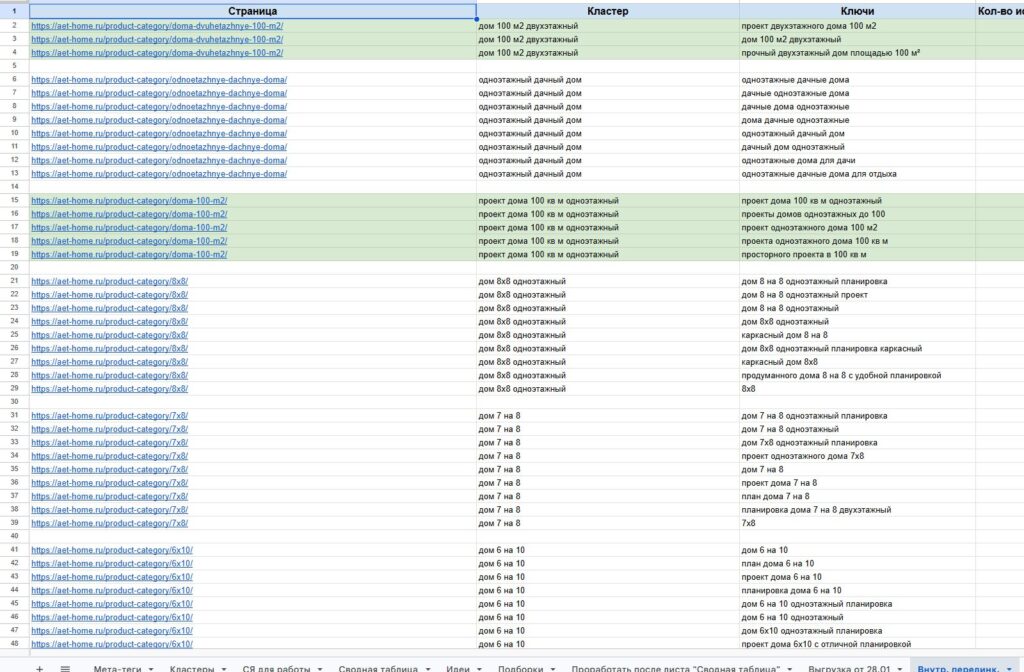Screen dimensions: 1024x672
Task: Select the cell "каркасный дом 8 на 8"
Action: pos(857,335)
